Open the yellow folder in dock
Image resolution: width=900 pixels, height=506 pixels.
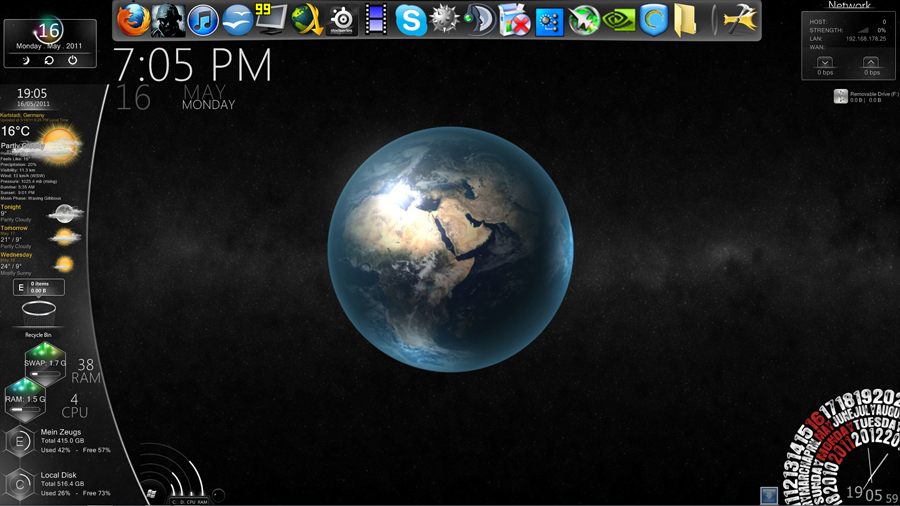pos(685,20)
